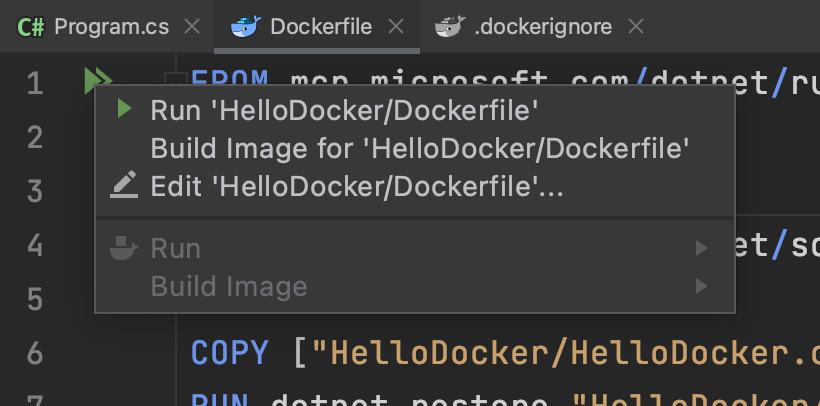Click the gray Docker icon on the .dockerignore tab
Image resolution: width=820 pixels, height=406 pixels.
click(x=449, y=27)
